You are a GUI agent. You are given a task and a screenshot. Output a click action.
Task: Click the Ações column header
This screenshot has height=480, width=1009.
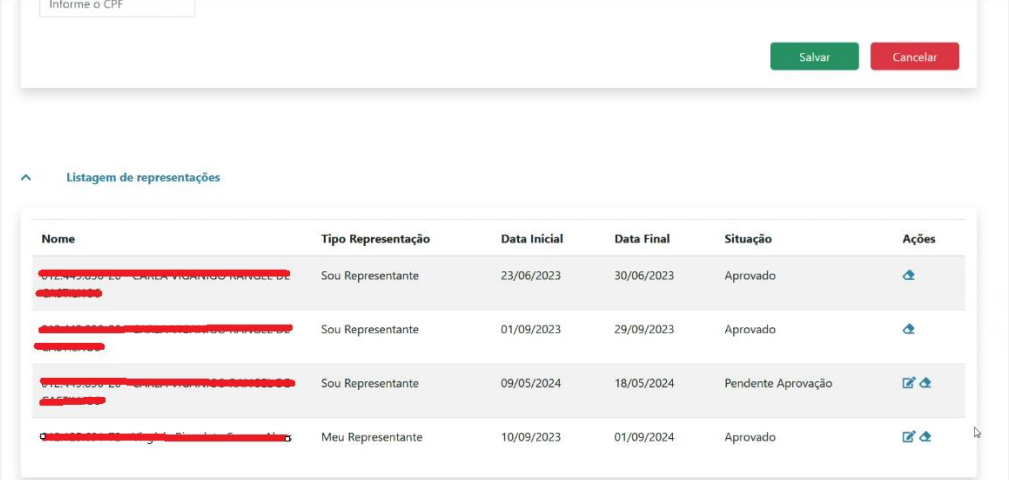coord(919,239)
